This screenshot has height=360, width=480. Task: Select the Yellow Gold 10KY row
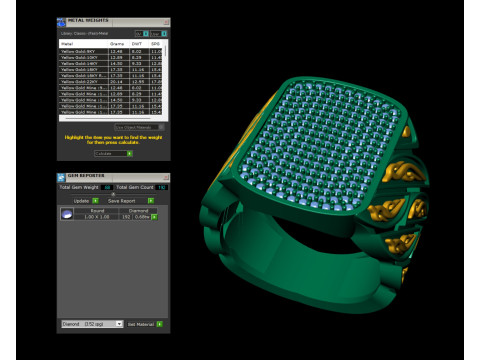pyautogui.click(x=111, y=58)
